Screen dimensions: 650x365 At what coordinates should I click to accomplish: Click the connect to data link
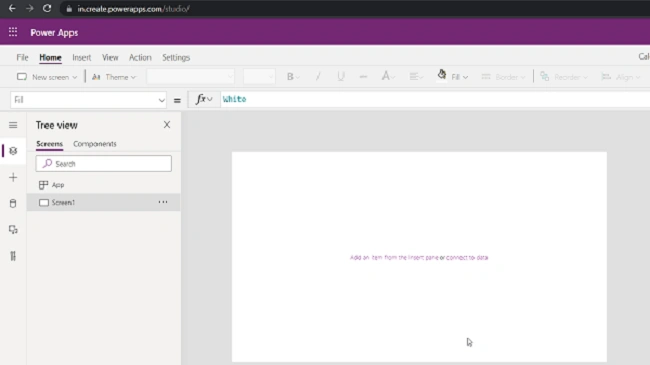[x=467, y=258]
